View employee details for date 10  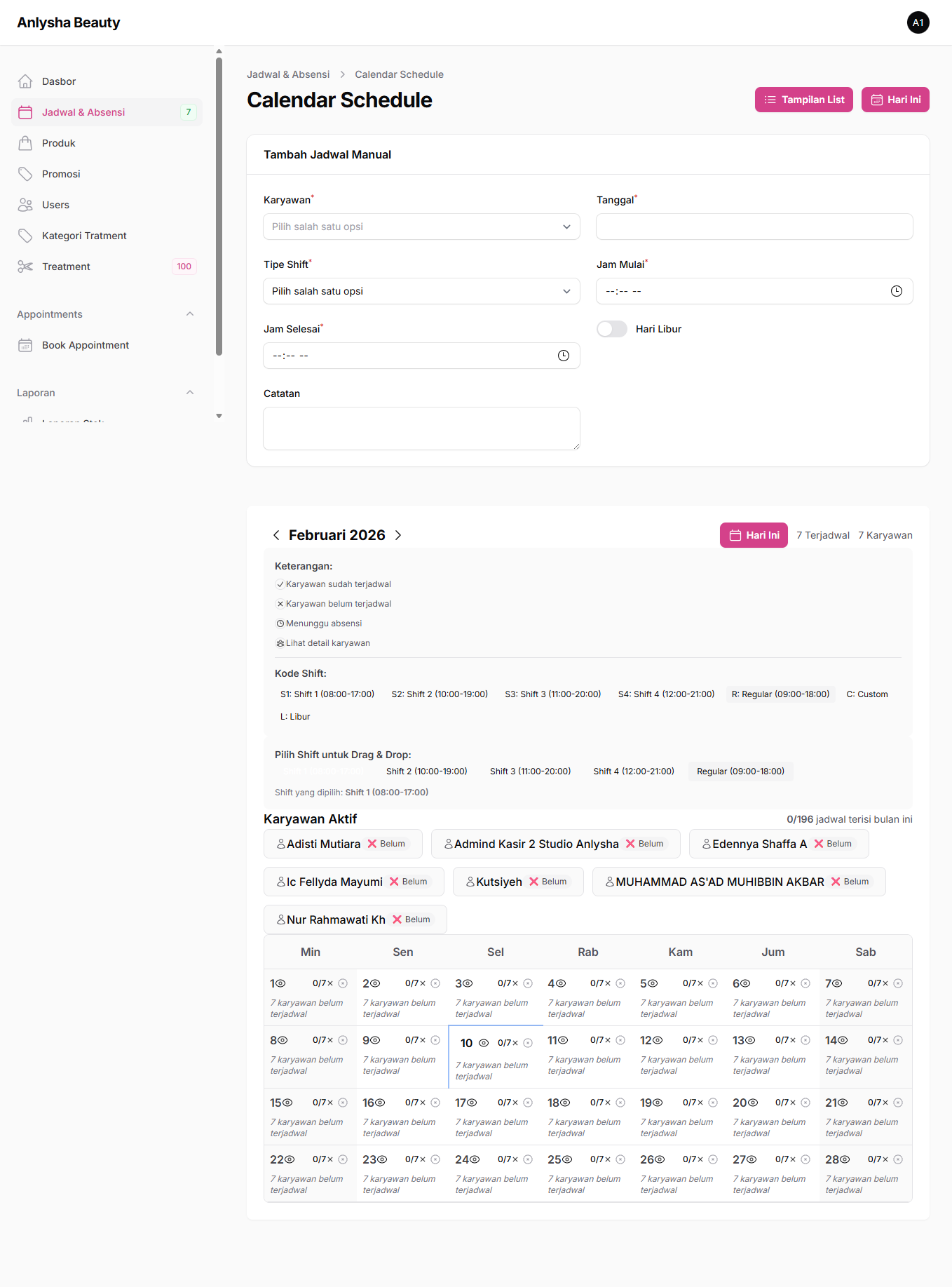coord(484,1043)
